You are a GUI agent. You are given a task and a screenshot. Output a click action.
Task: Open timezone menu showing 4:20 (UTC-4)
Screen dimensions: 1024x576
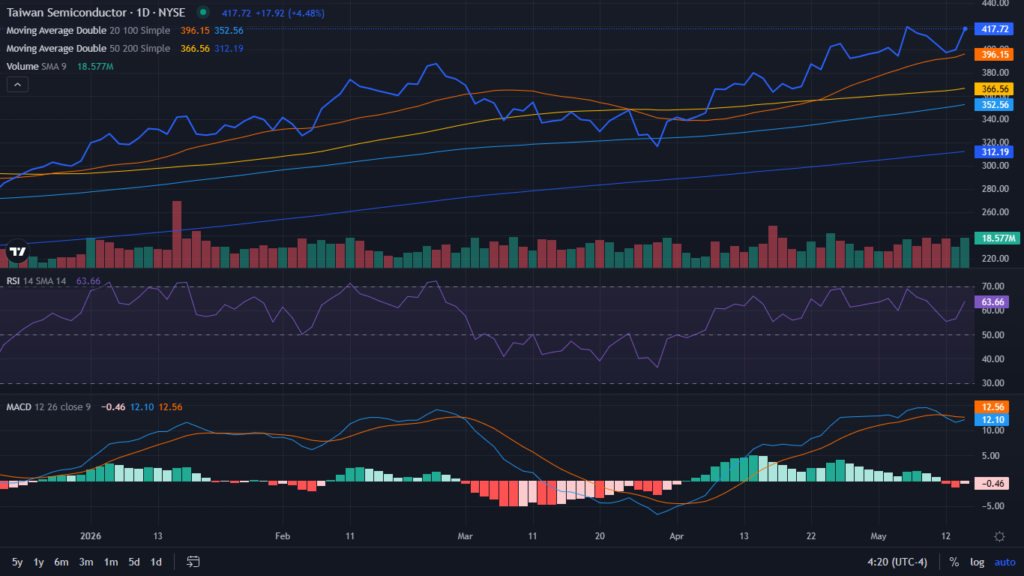(897, 562)
